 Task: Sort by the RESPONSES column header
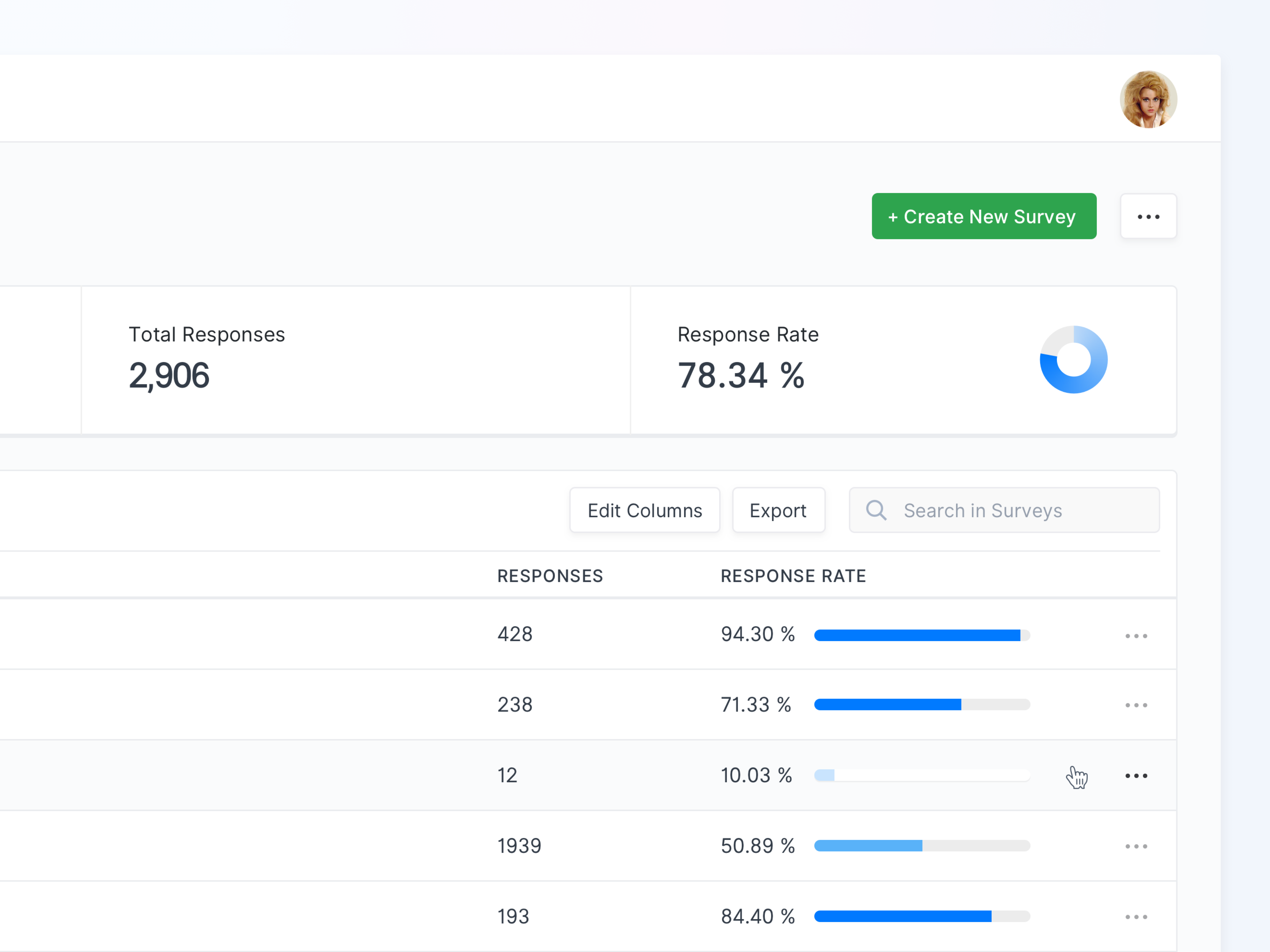(x=549, y=576)
